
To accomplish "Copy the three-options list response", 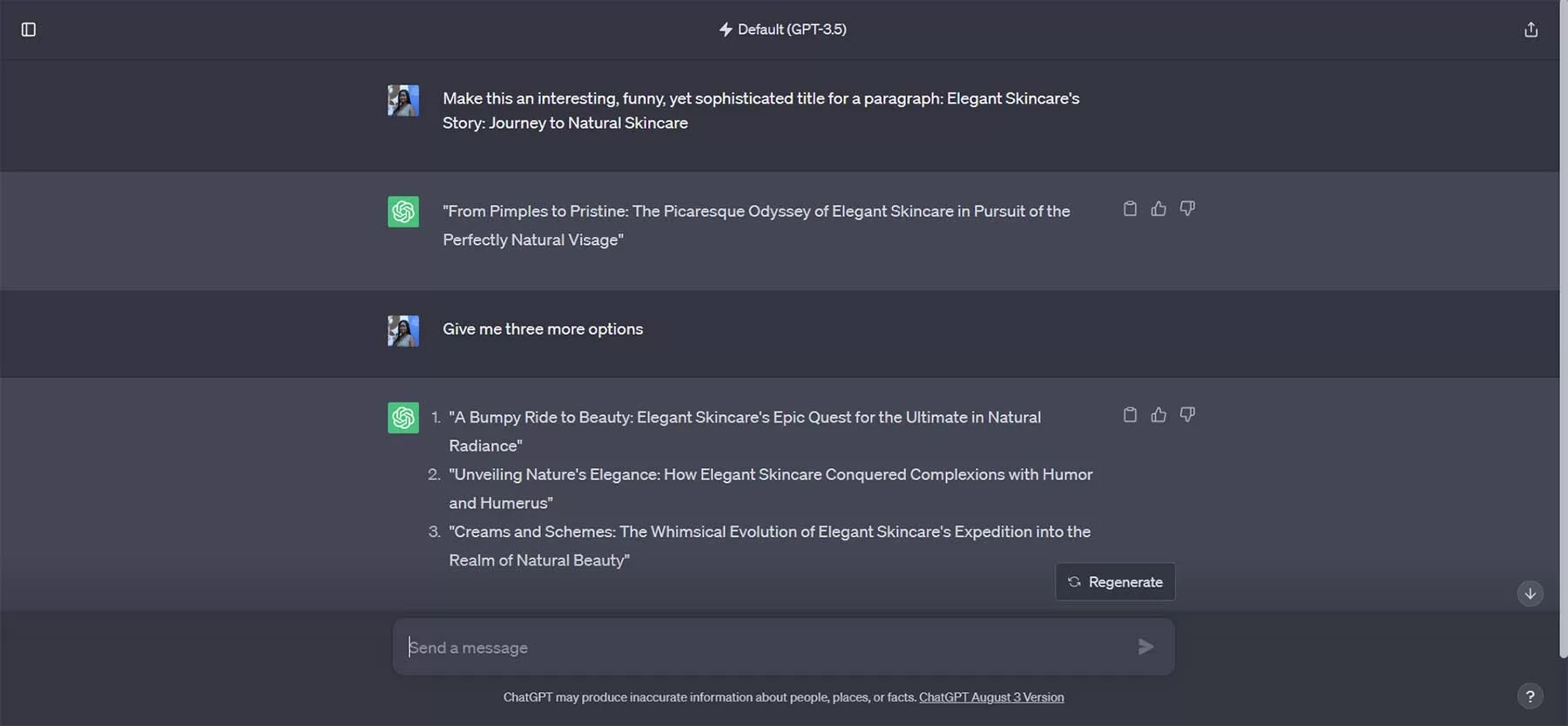I will 1130,415.
